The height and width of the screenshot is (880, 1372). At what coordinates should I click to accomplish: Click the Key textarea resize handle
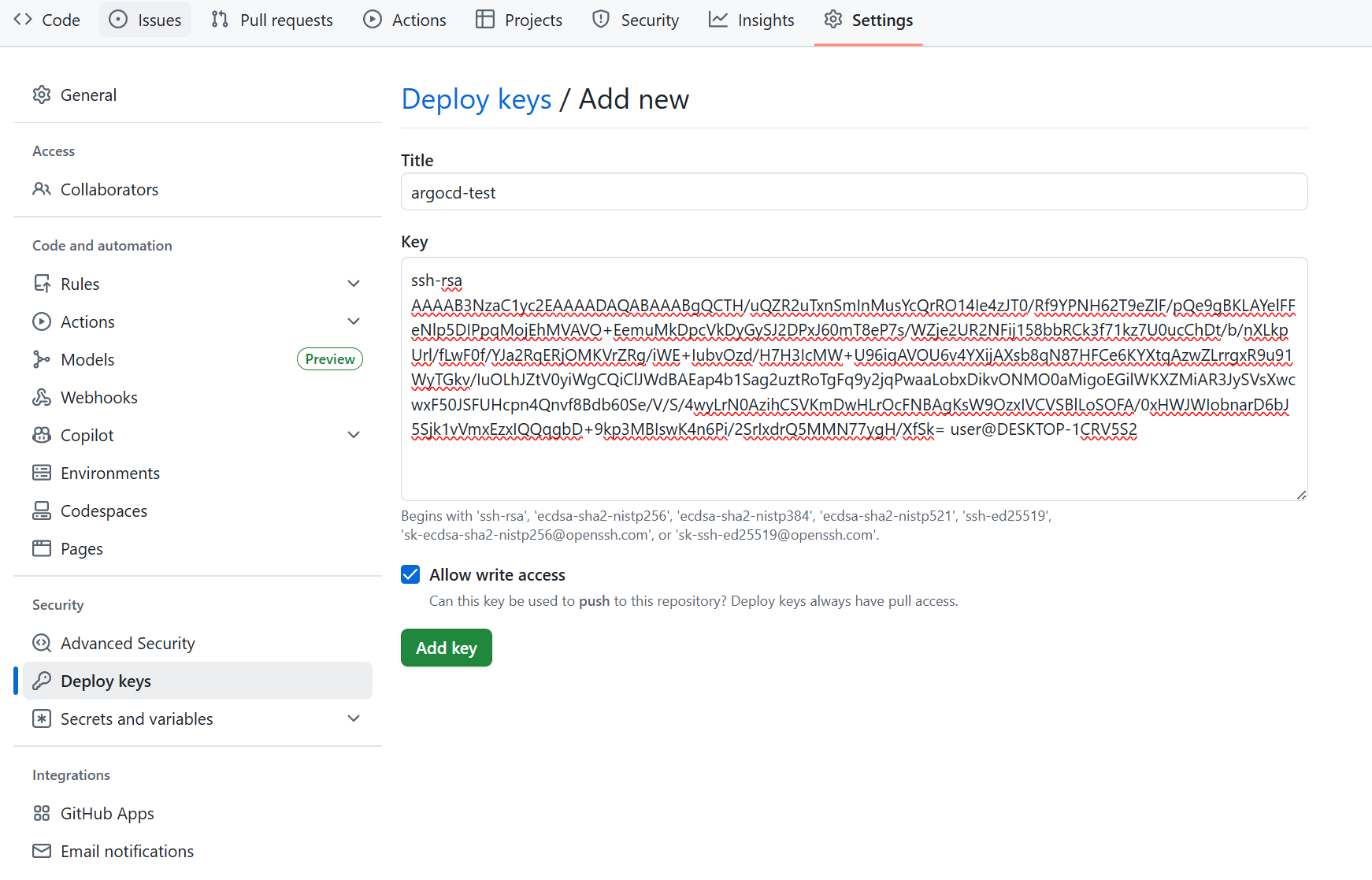(1301, 495)
